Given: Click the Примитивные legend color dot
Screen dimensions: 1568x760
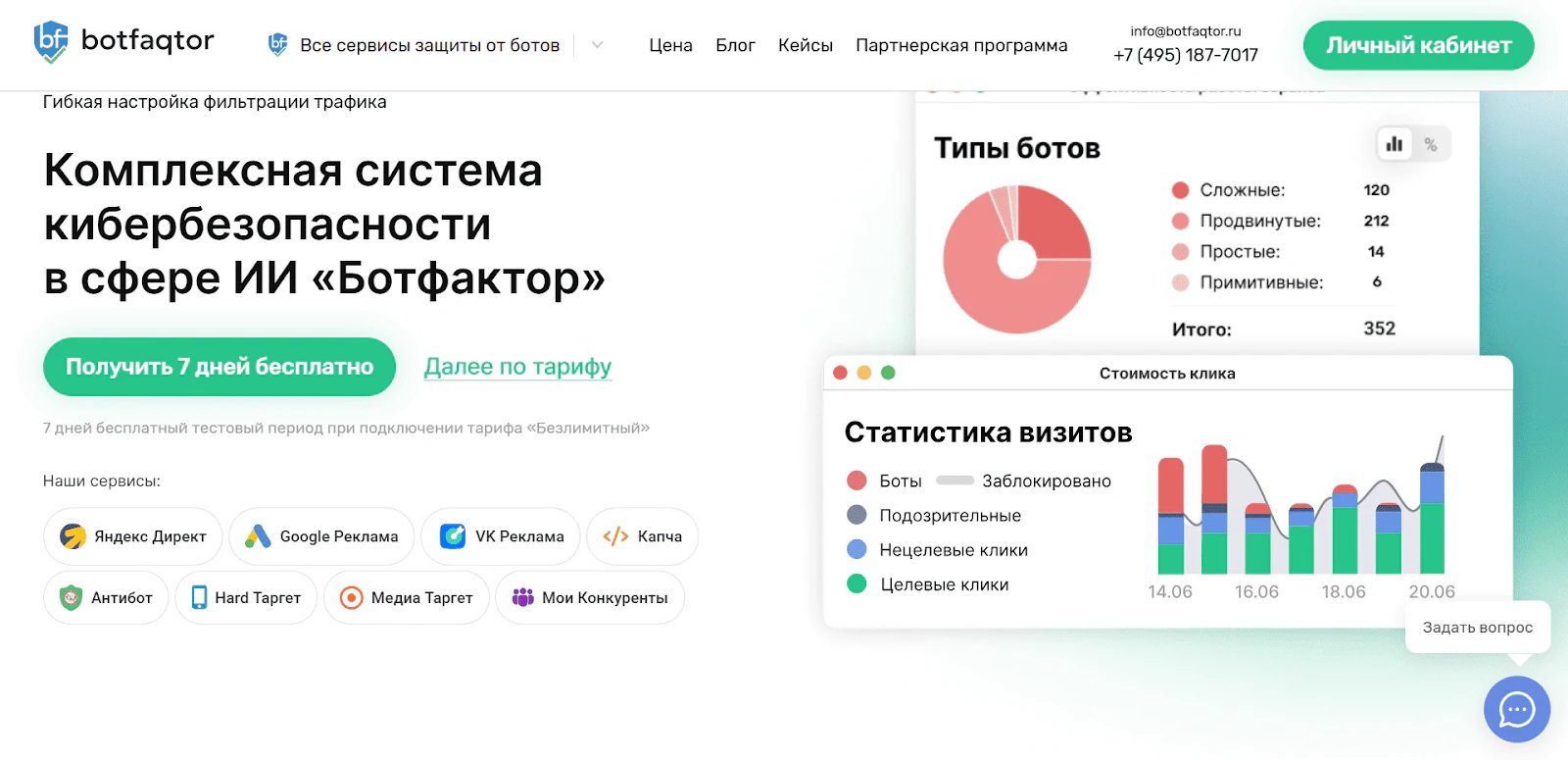Looking at the screenshot, I should (1180, 282).
